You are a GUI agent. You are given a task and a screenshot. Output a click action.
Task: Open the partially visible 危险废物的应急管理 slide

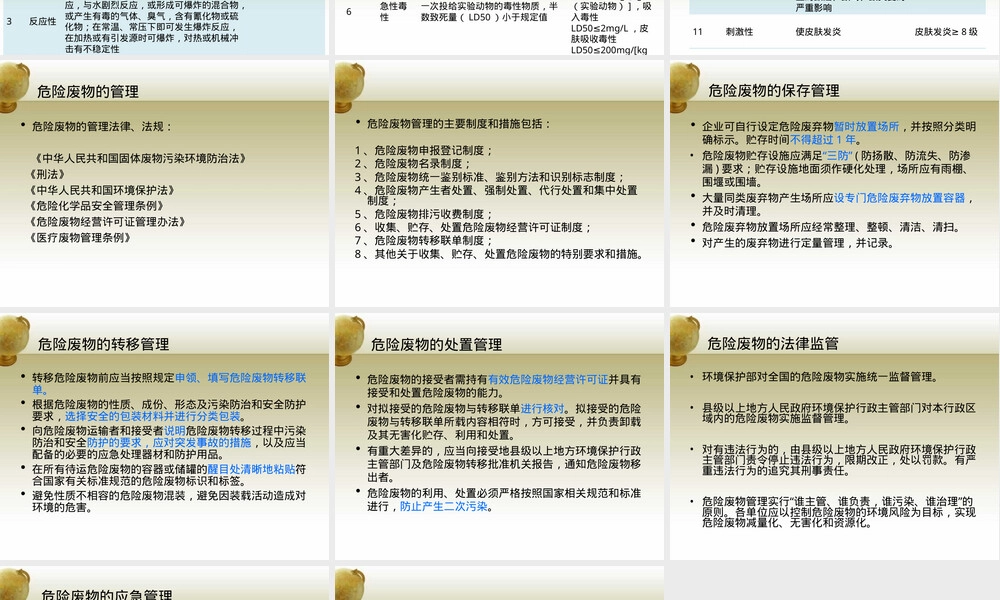tap(165, 583)
